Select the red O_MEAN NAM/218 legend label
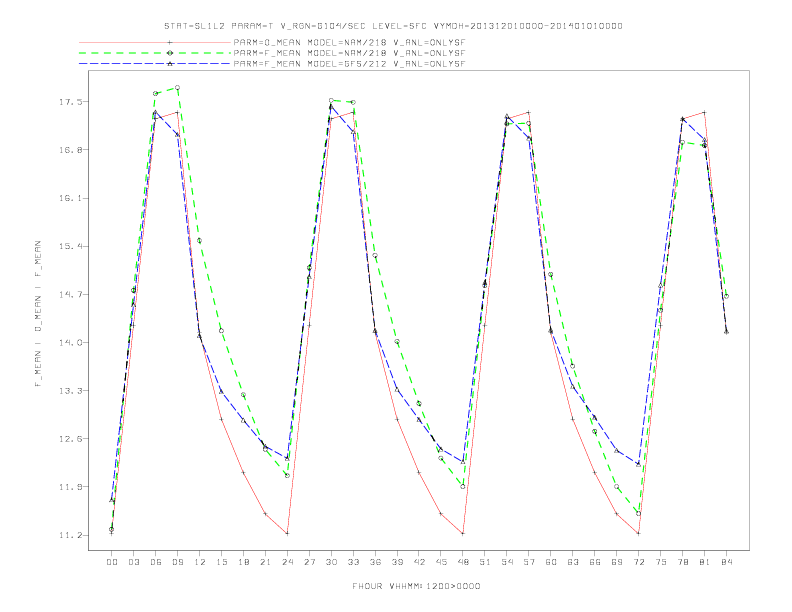The height and width of the screenshot is (612, 792). (349, 42)
